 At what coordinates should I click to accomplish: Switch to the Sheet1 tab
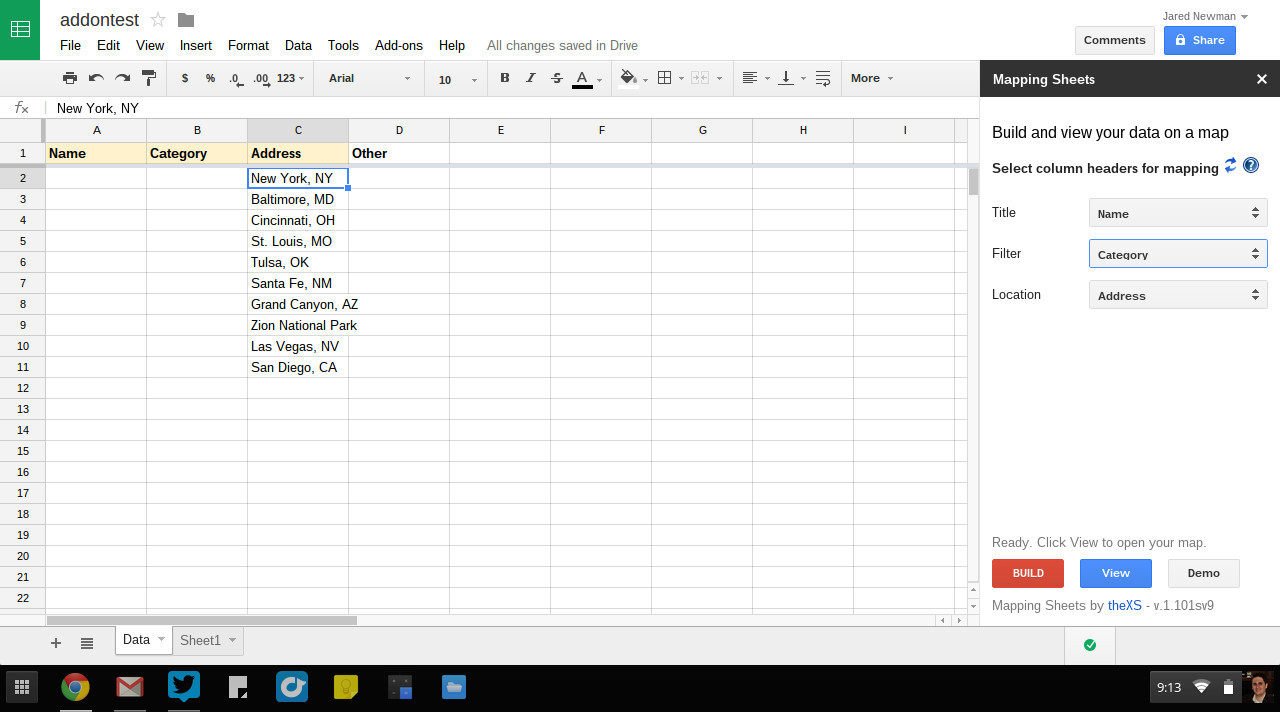click(x=200, y=640)
